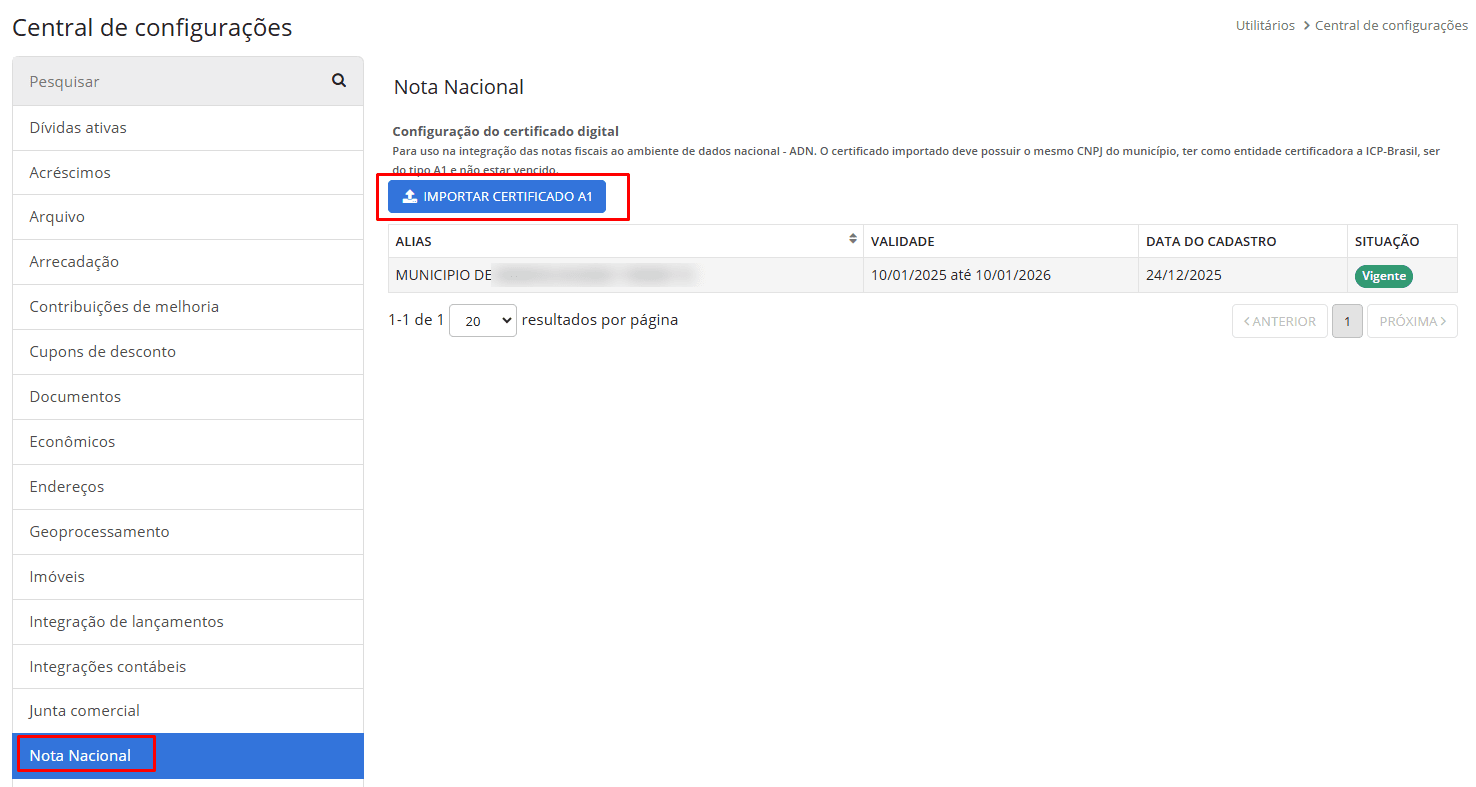1476x787 pixels.
Task: Select page 1 in pagination
Action: (x=1347, y=322)
